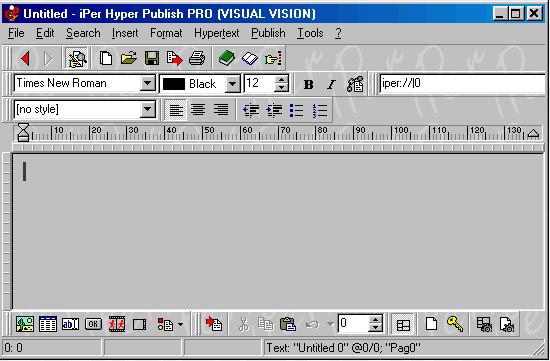Viewport: 550px width, 361px height.
Task: Click the pointing hand icon
Action: (x=273, y=58)
